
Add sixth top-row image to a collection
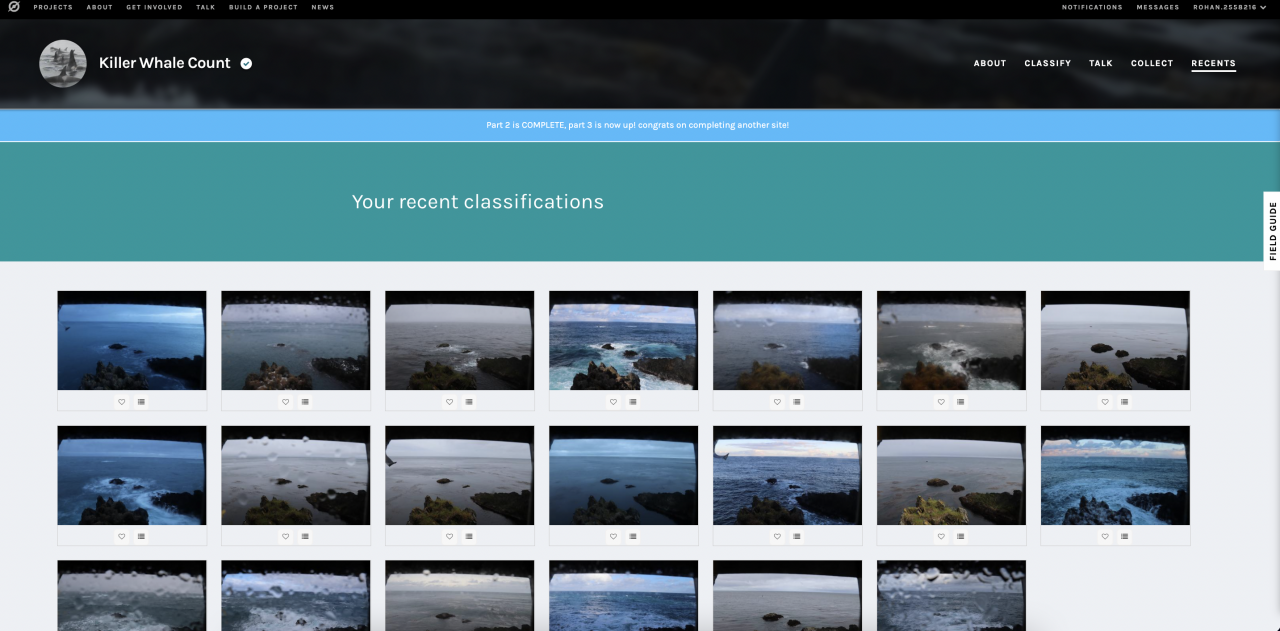(x=961, y=401)
